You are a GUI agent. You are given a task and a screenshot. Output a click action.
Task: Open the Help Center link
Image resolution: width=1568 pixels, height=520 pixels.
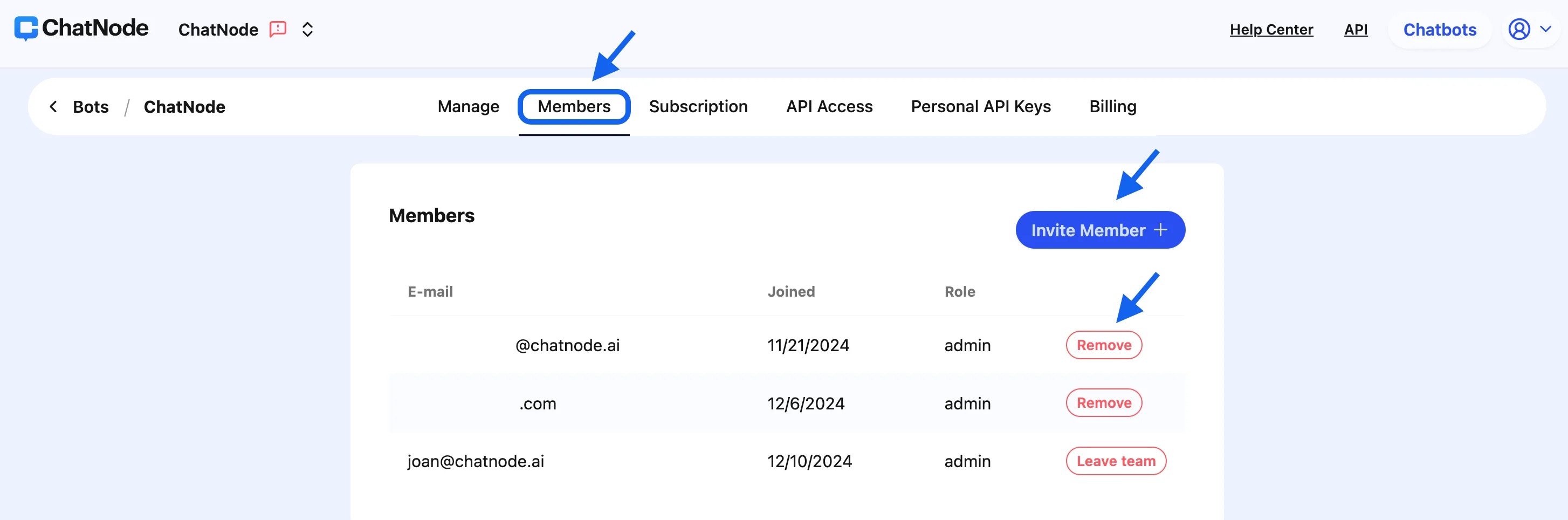(1271, 29)
